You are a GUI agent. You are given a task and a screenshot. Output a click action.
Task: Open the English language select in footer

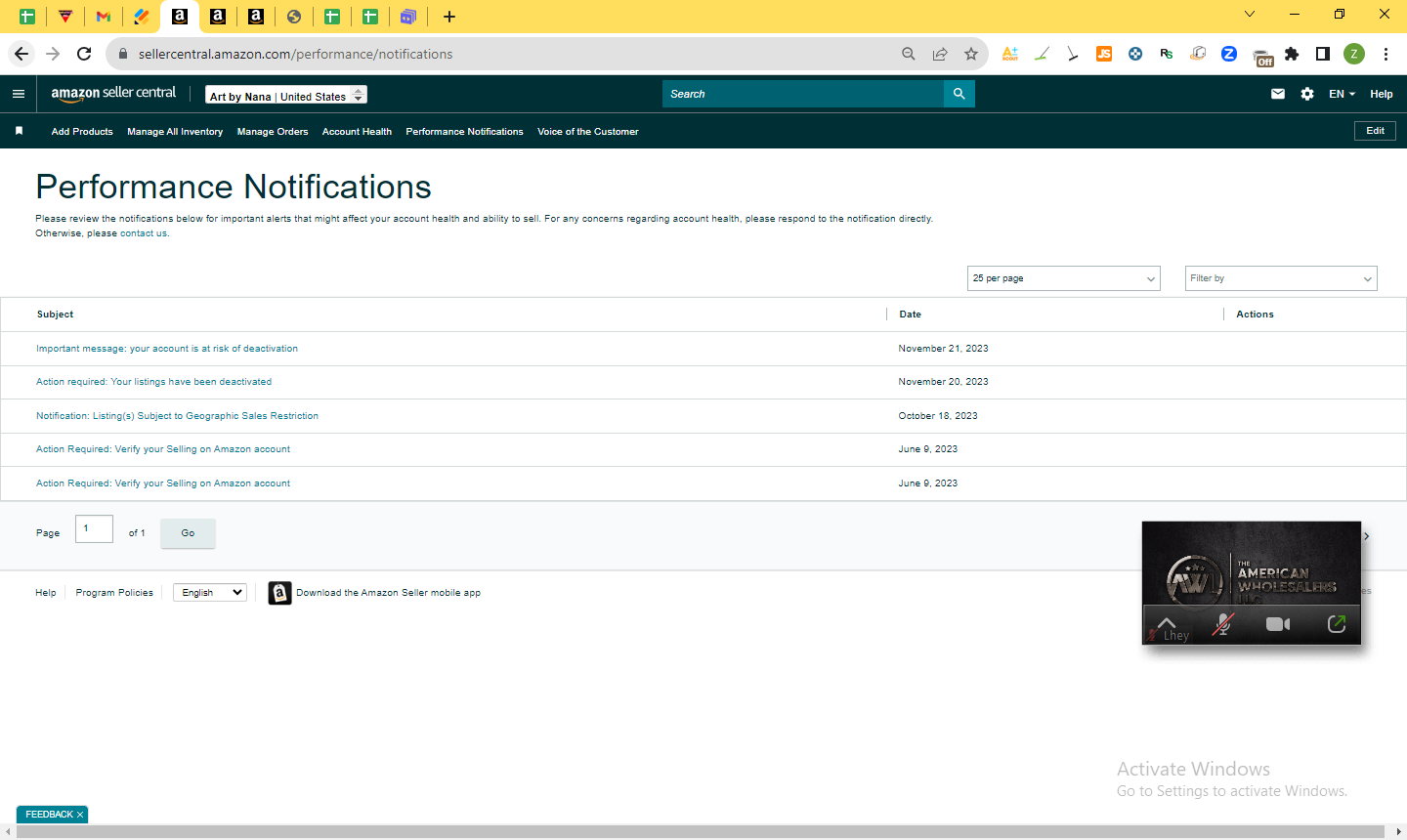point(210,592)
